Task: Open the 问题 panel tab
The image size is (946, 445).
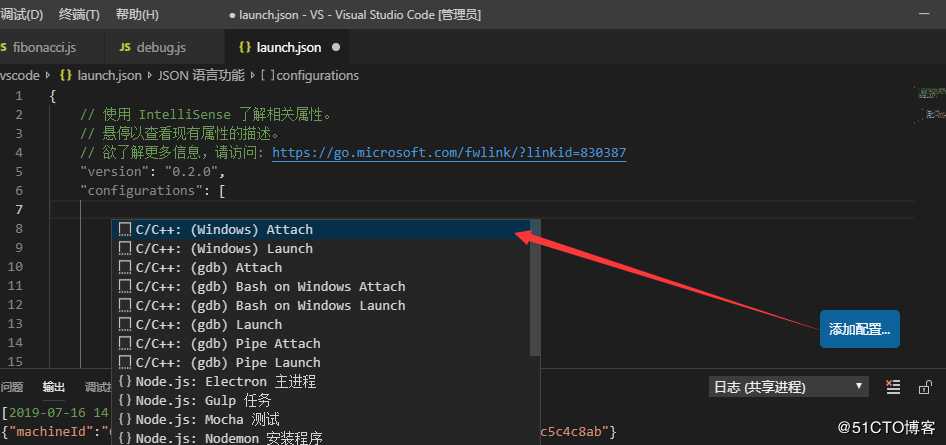Action: click(x=12, y=387)
